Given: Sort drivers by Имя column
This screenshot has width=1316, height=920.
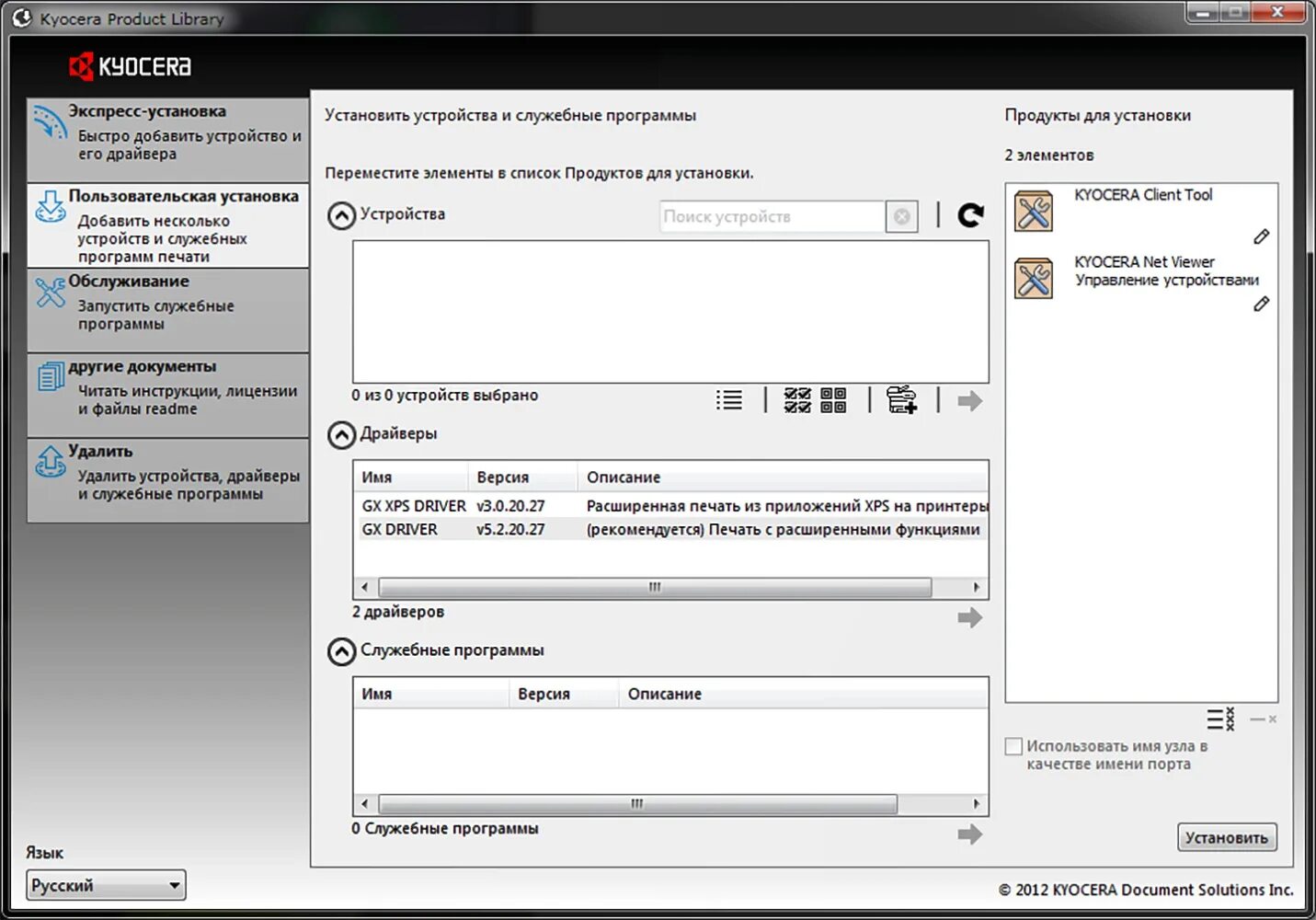Looking at the screenshot, I should (x=411, y=477).
